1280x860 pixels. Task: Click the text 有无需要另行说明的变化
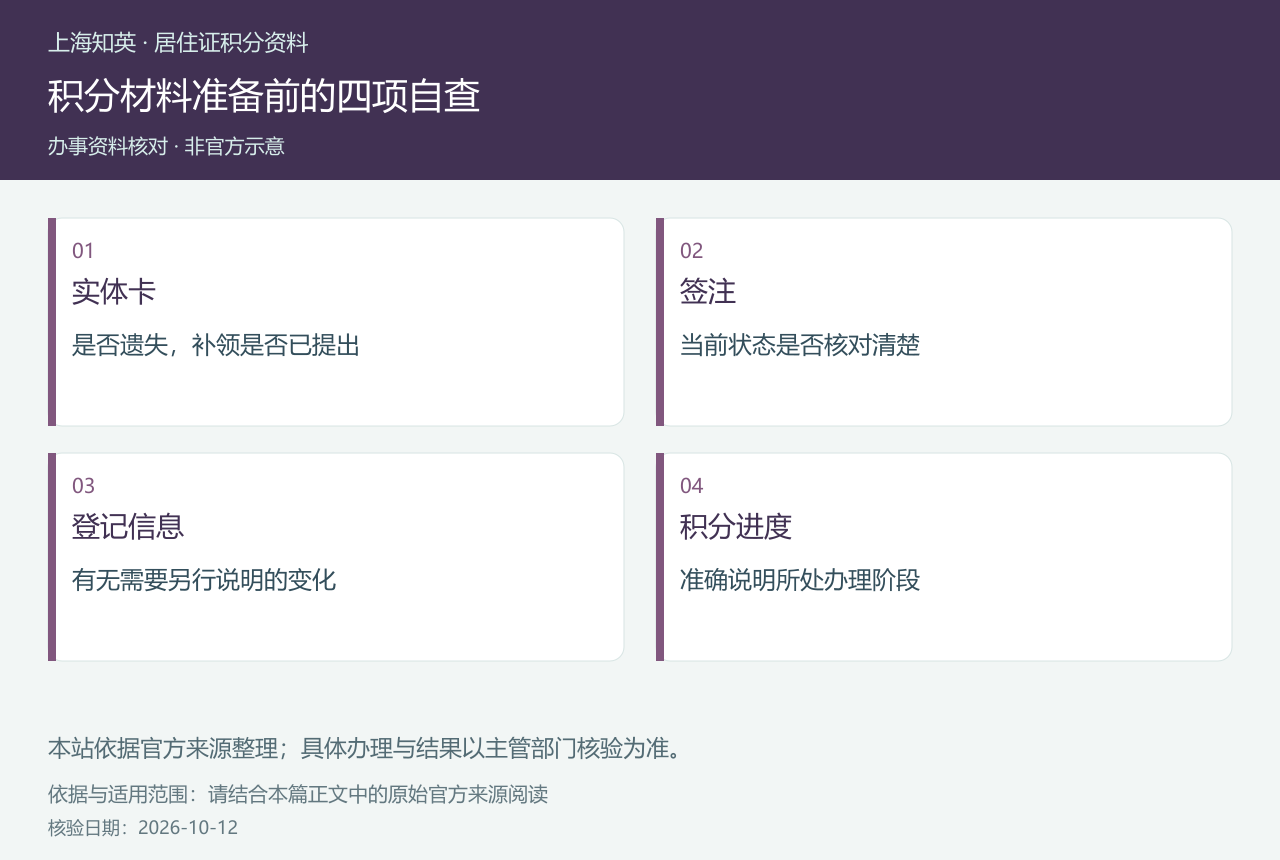click(x=204, y=580)
